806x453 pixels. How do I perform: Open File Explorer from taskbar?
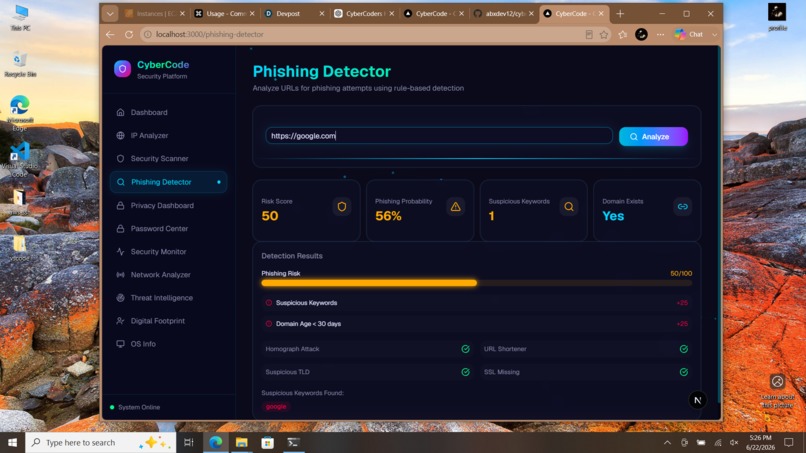click(242, 442)
